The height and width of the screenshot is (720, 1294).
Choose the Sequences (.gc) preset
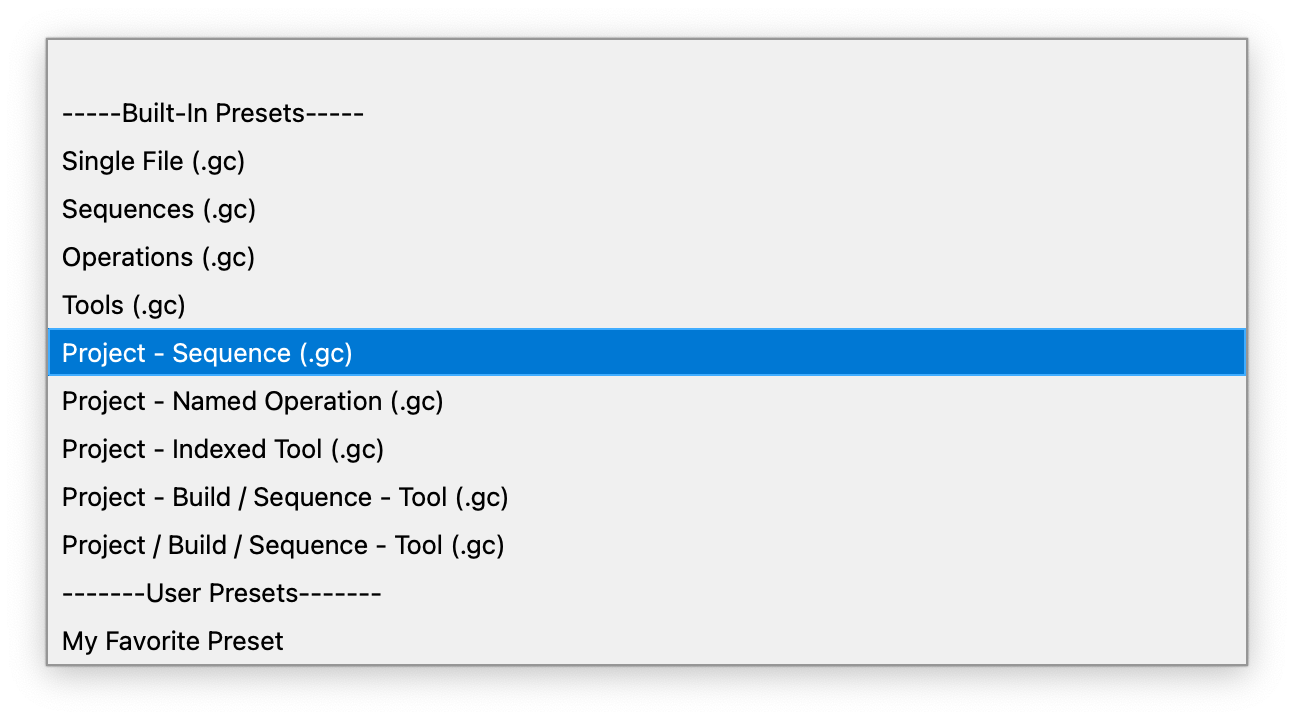(x=159, y=209)
